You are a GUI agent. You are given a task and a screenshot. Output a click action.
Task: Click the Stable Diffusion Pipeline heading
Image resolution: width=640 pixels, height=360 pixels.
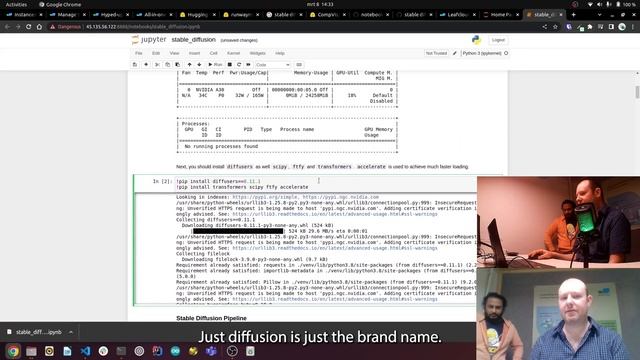[x=211, y=318]
